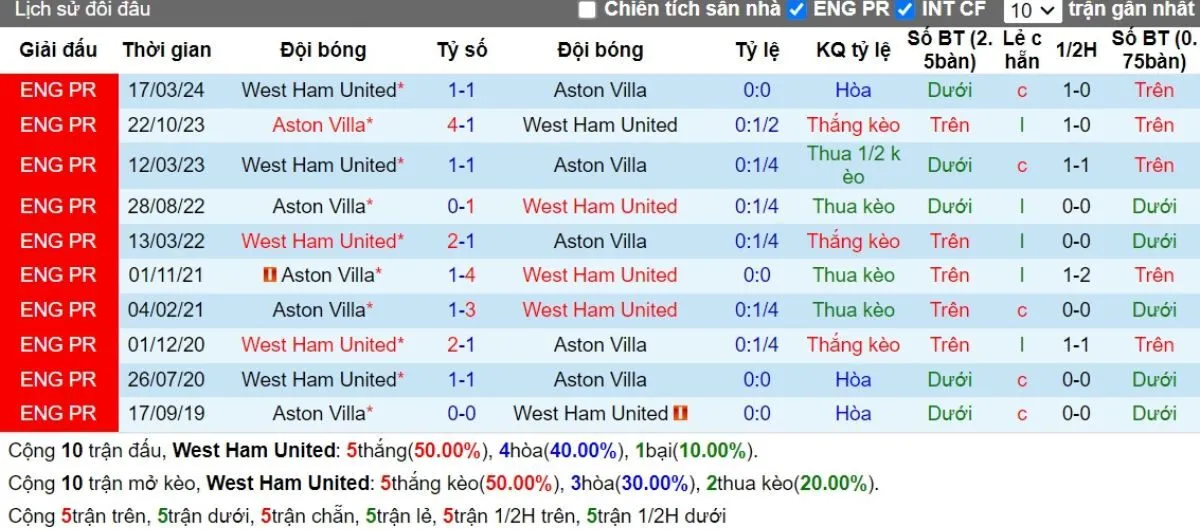Open the 2-1 score on 13/03/22
This screenshot has width=1200, height=530.
[461, 241]
